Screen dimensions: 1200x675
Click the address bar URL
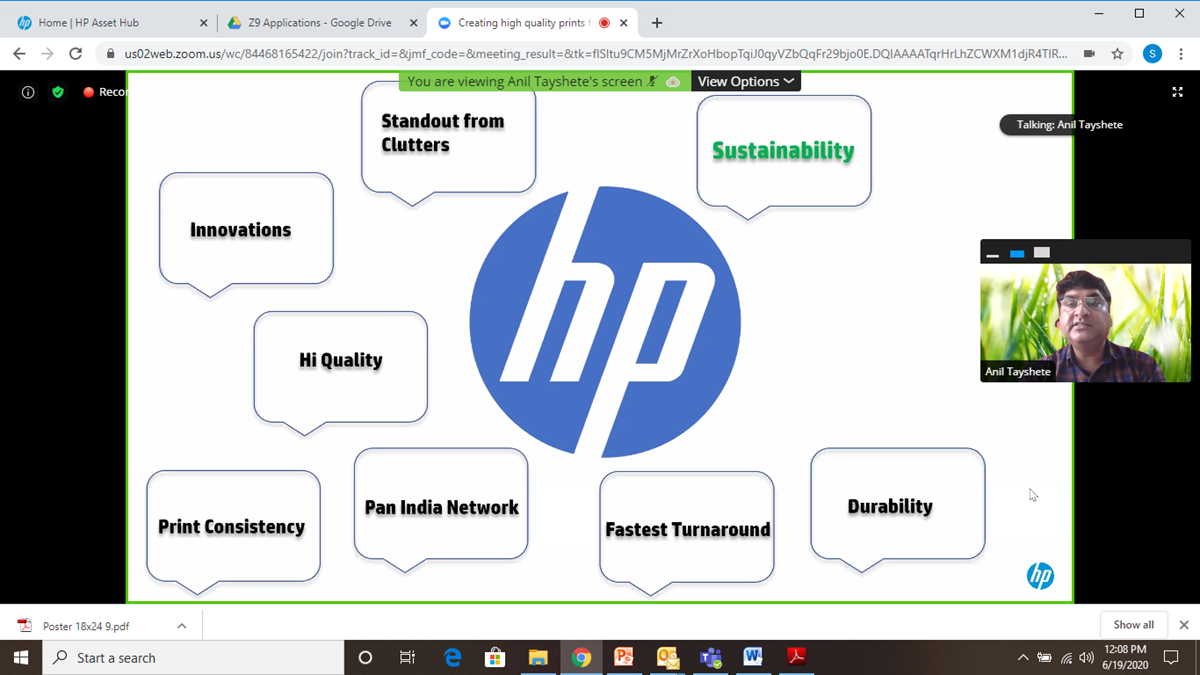(x=595, y=54)
